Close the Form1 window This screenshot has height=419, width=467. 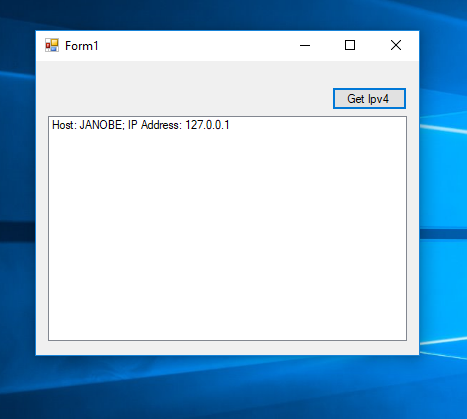[x=396, y=45]
